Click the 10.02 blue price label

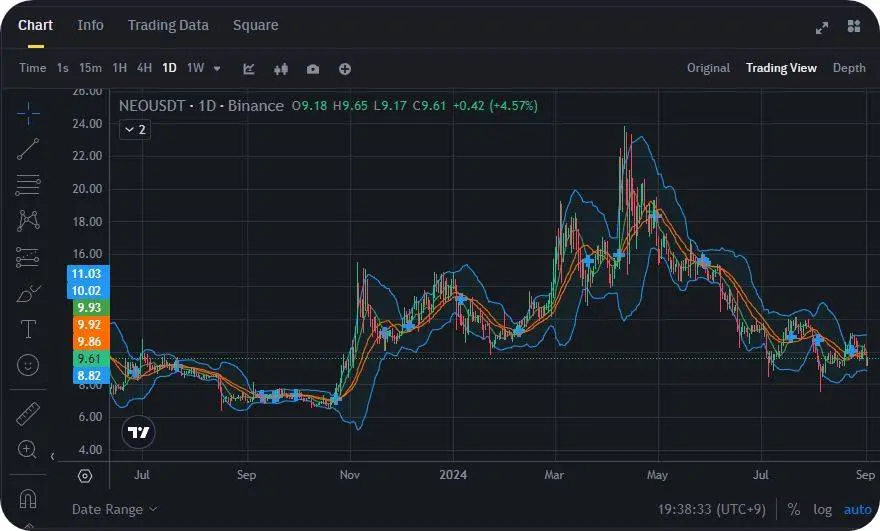(x=88, y=291)
